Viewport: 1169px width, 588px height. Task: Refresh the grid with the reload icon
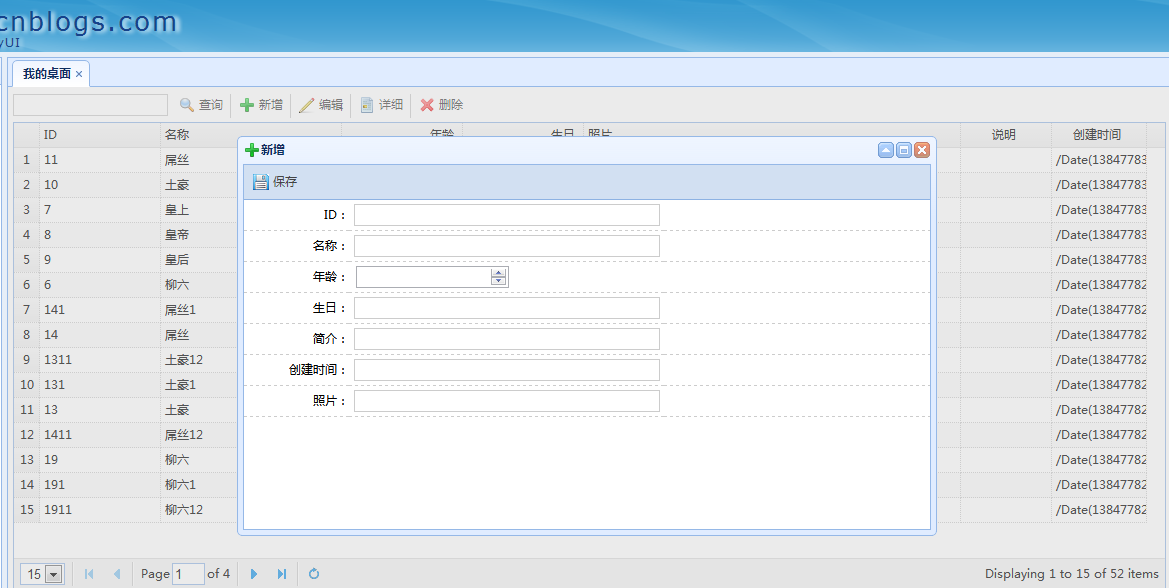(x=313, y=574)
